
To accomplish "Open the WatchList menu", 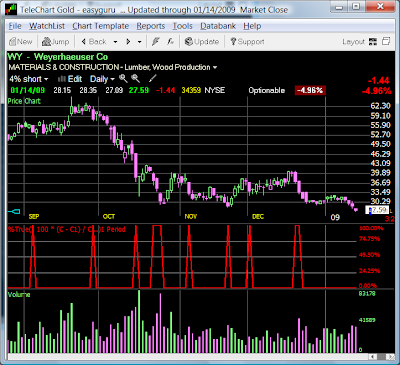I will click(47, 26).
